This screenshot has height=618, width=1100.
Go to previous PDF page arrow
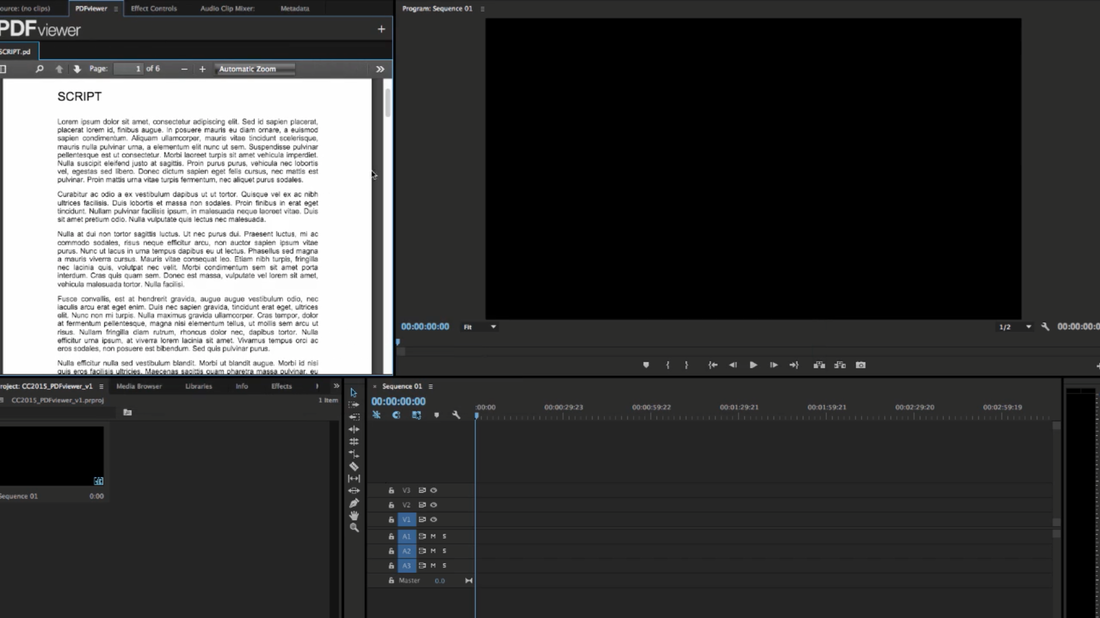pyautogui.click(x=59, y=69)
